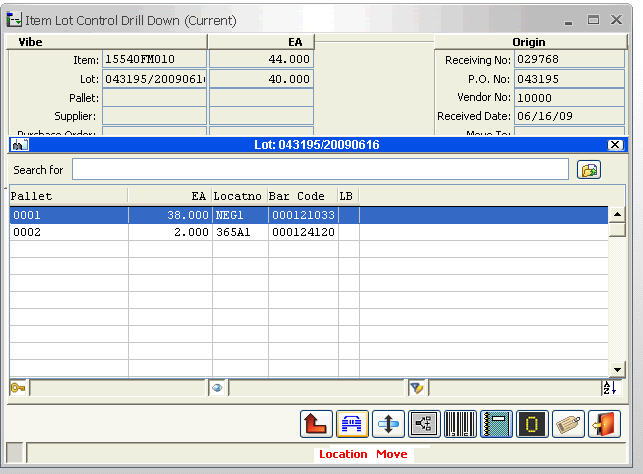Click the grid scrollbar down arrow
Image resolution: width=643 pixels, height=474 pixels.
[x=617, y=370]
